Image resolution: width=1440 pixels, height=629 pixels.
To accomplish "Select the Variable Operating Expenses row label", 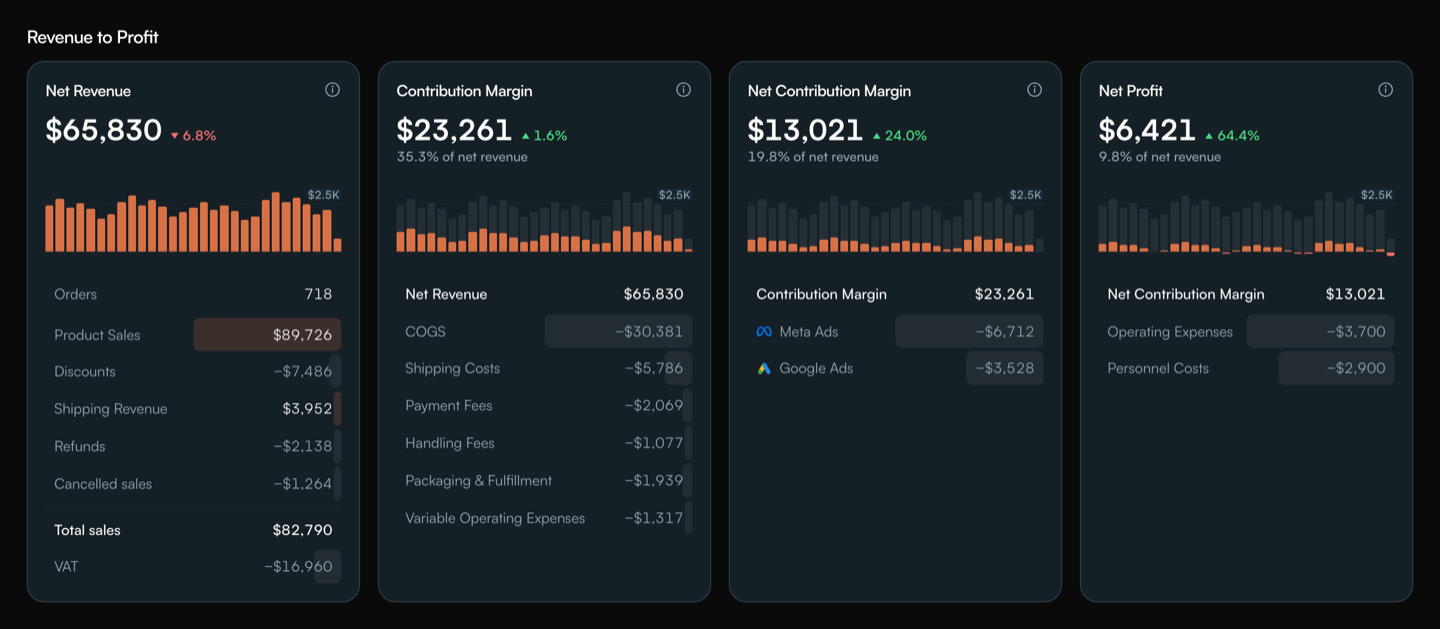I will (495, 518).
